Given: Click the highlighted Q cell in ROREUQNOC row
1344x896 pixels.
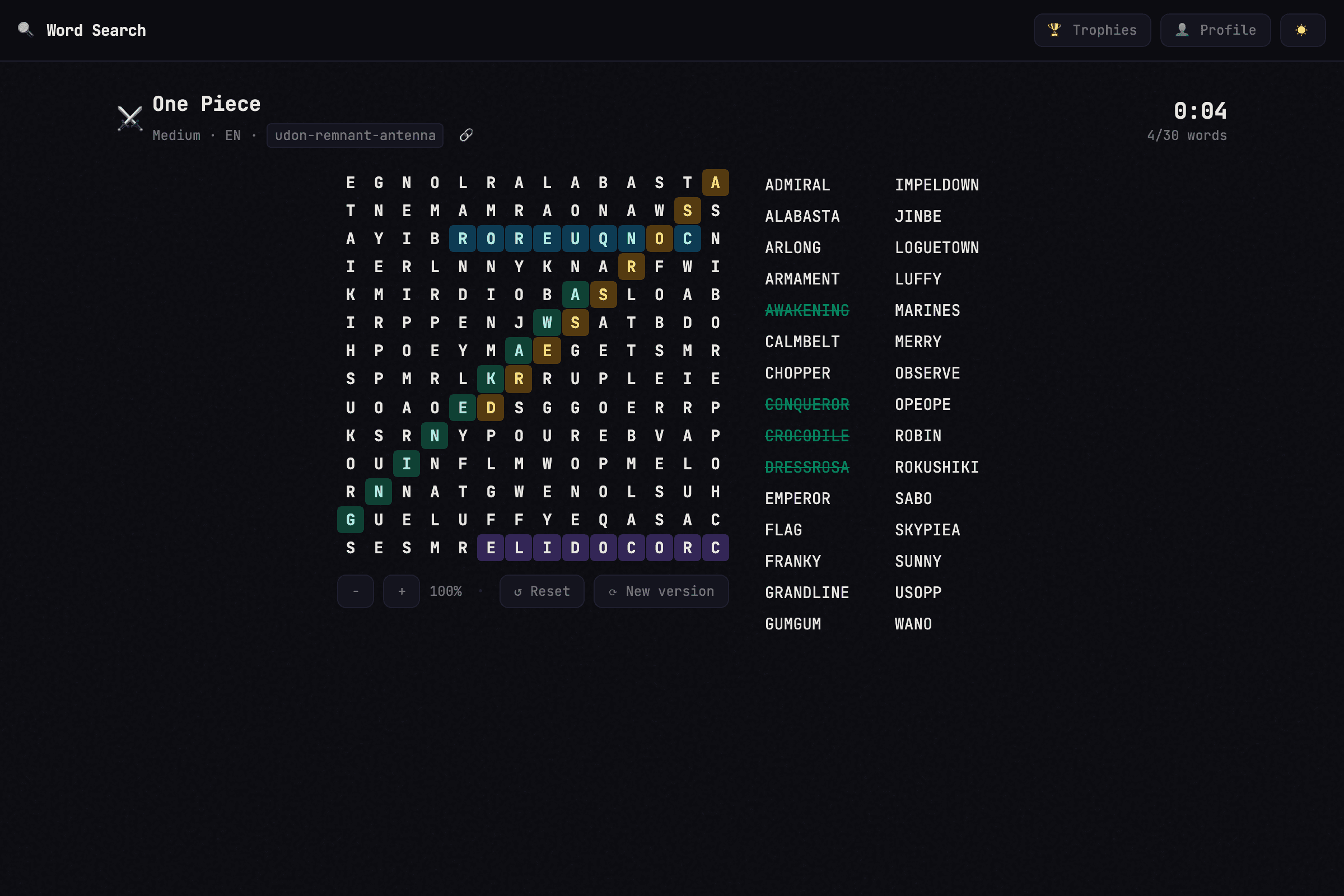Looking at the screenshot, I should point(603,239).
